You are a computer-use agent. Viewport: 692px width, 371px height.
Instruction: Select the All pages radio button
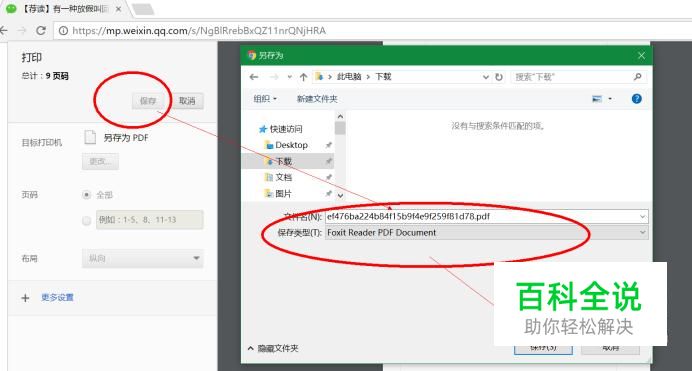86,195
